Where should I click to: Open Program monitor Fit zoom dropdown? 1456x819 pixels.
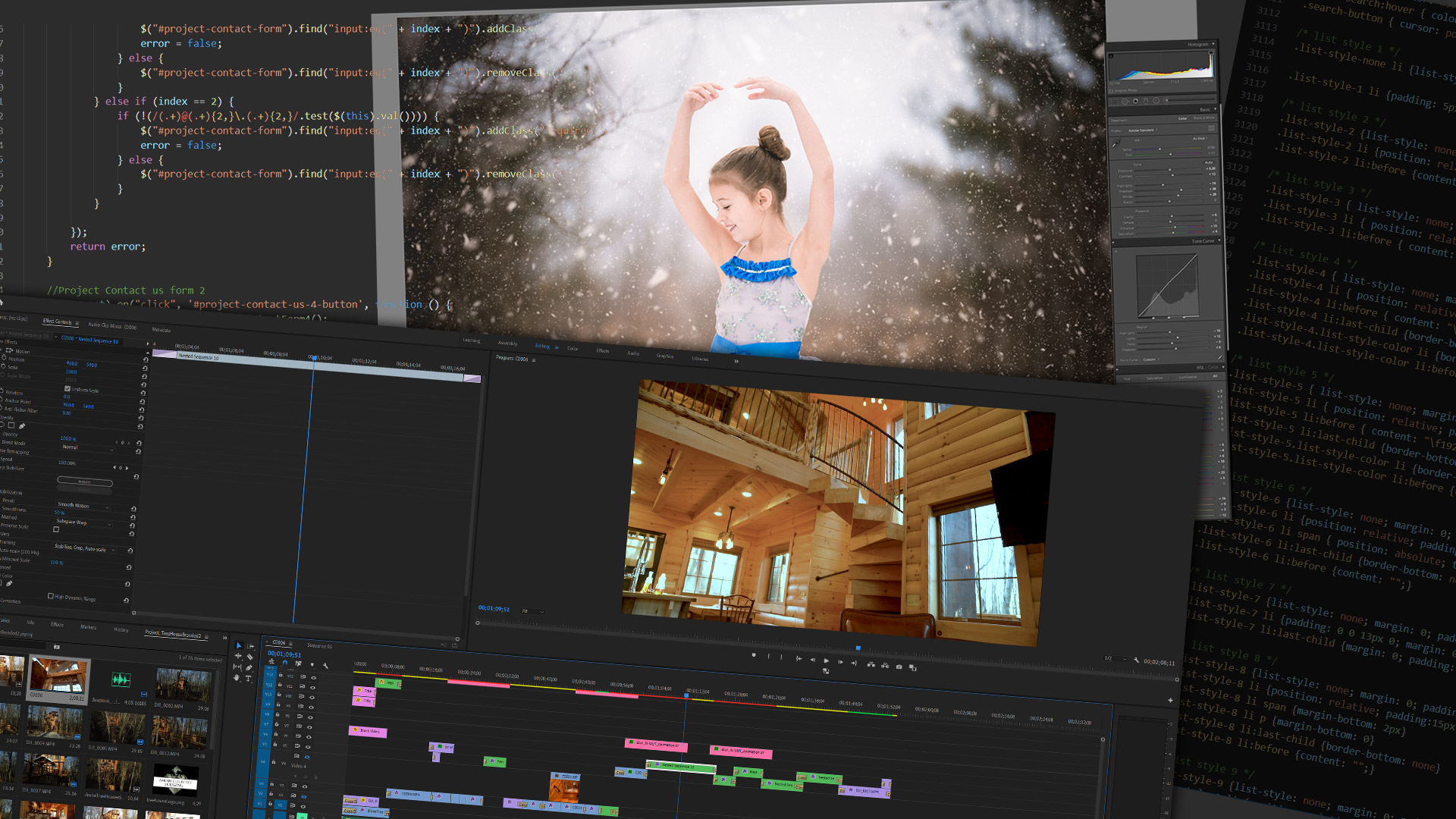(x=532, y=610)
